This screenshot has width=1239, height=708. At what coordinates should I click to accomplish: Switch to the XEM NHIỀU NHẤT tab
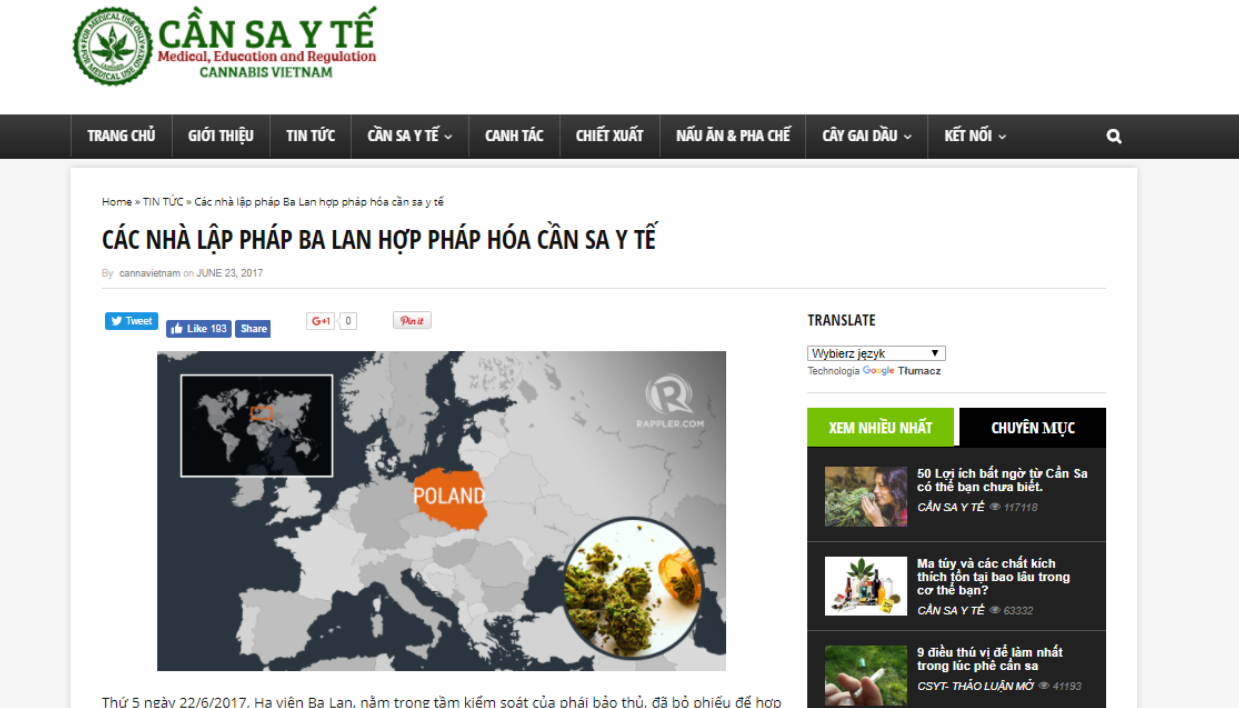point(880,428)
